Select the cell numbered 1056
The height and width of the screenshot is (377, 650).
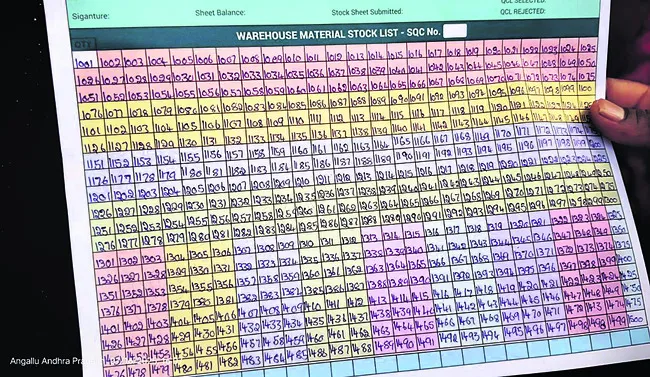[x=209, y=92]
